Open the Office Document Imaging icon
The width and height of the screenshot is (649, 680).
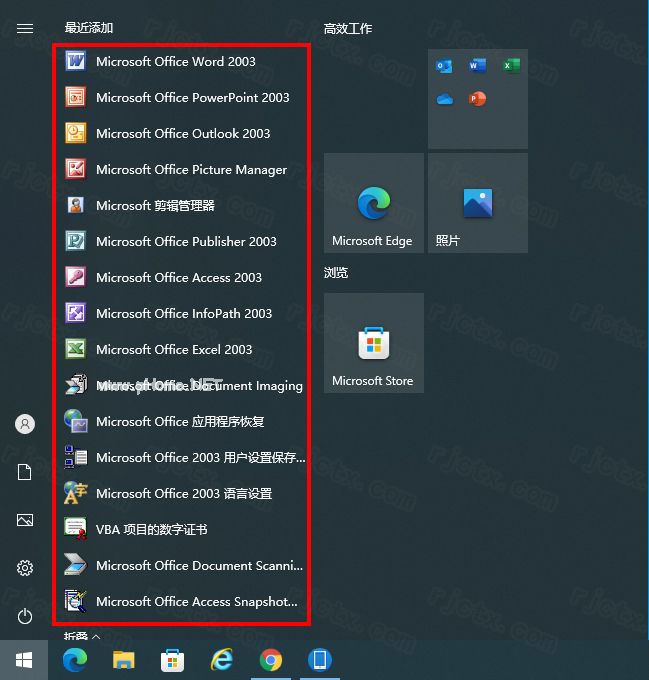(76, 385)
